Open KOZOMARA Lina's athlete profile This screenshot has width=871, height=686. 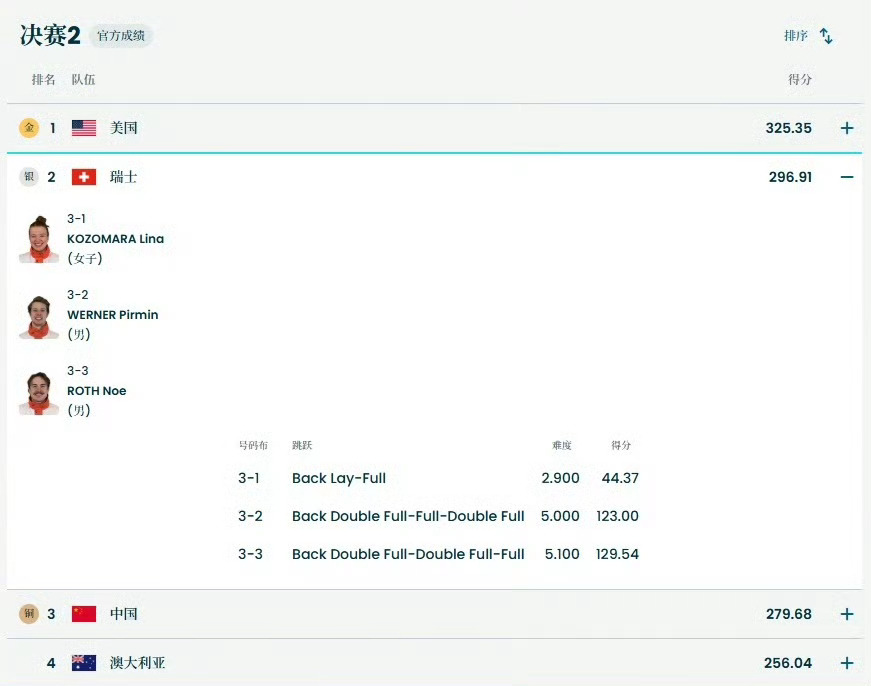[x=116, y=239]
